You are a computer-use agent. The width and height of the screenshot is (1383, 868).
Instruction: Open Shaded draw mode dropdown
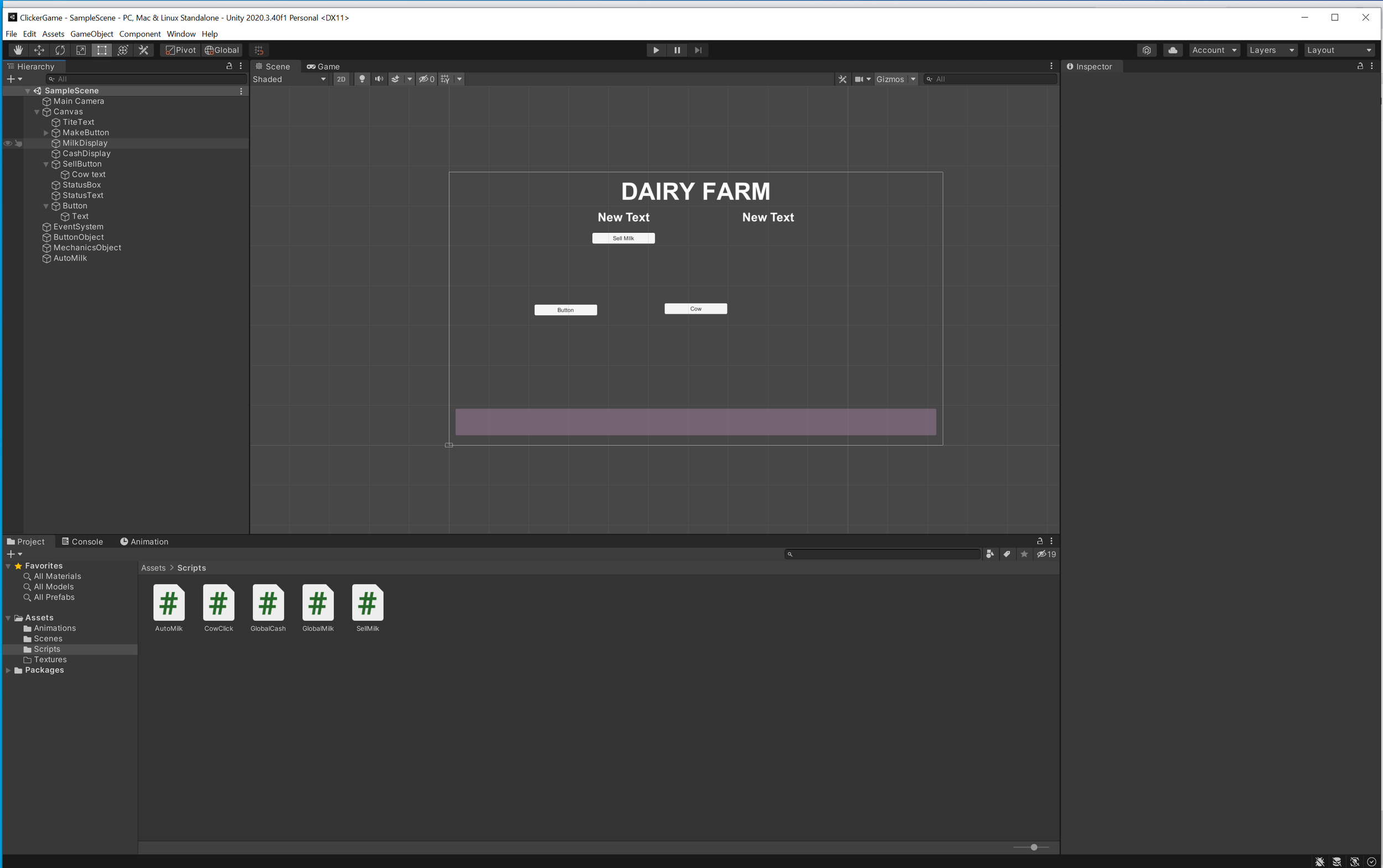tap(289, 79)
